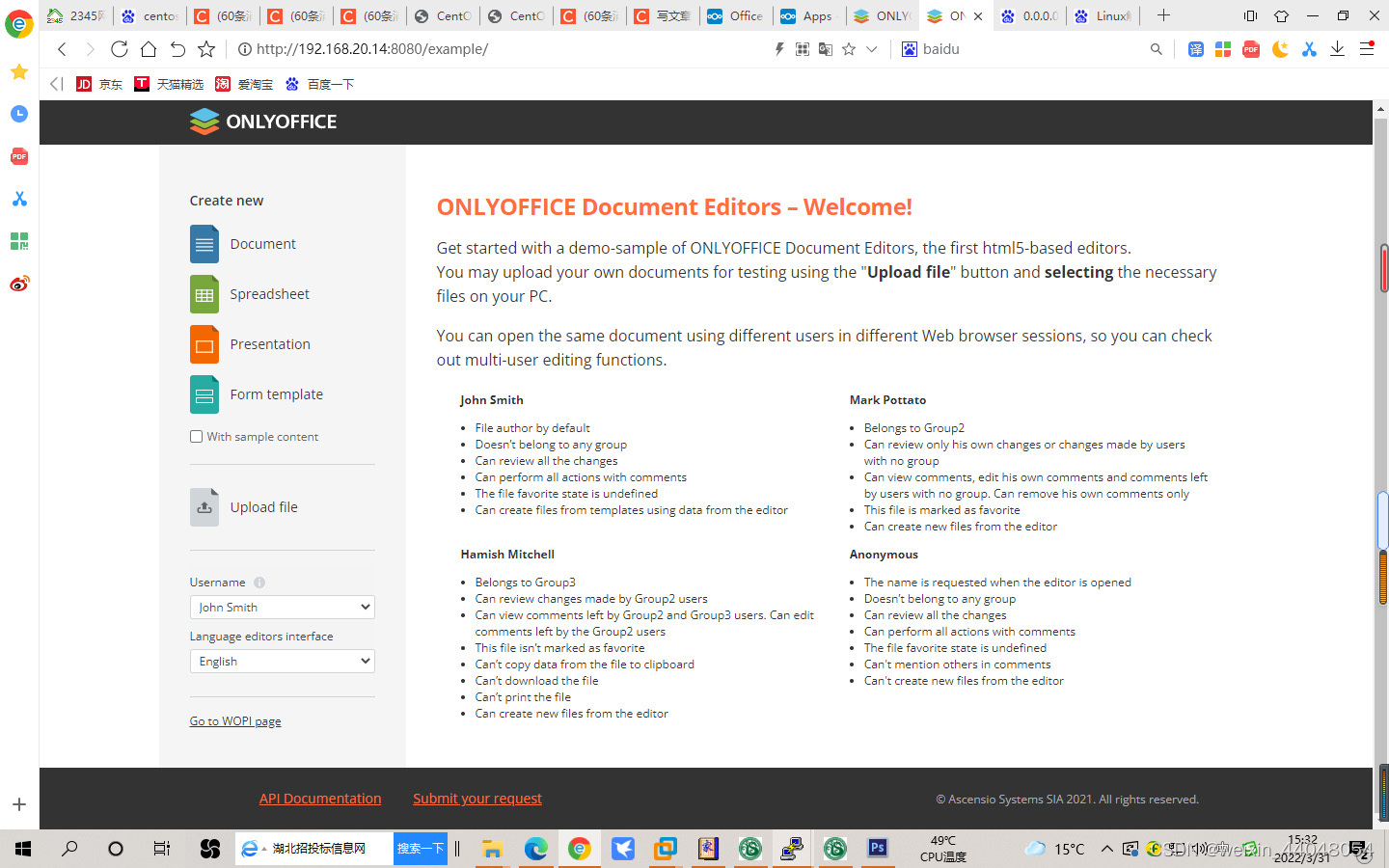The image size is (1389, 868).
Task: Click the browser back arrow
Action: [x=62, y=49]
